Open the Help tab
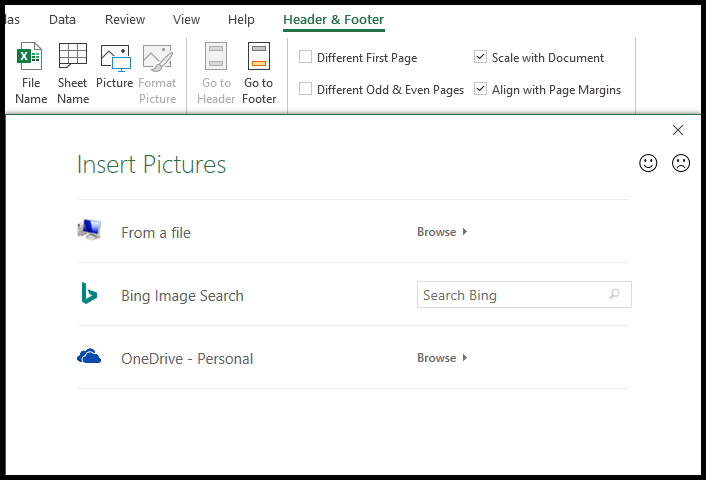Viewport: 706px width, 480px height. (x=241, y=20)
